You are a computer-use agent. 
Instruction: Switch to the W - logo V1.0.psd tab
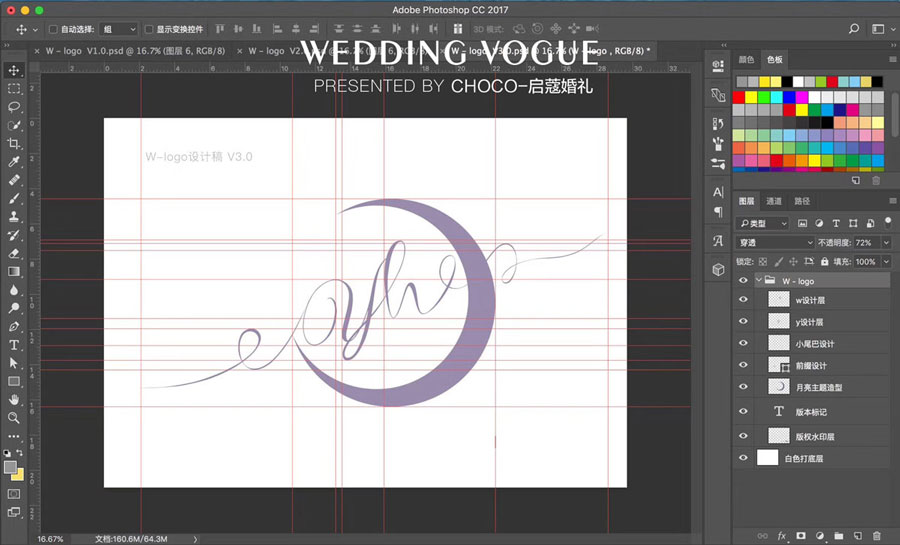[130, 50]
